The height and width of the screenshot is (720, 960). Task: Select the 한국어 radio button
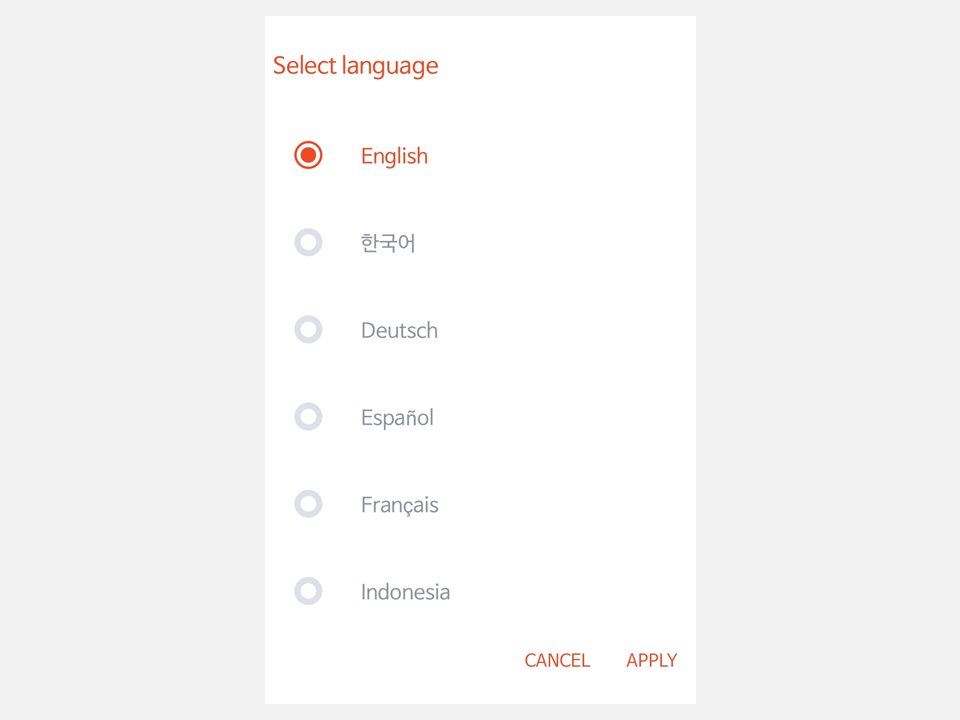pyautogui.click(x=308, y=242)
